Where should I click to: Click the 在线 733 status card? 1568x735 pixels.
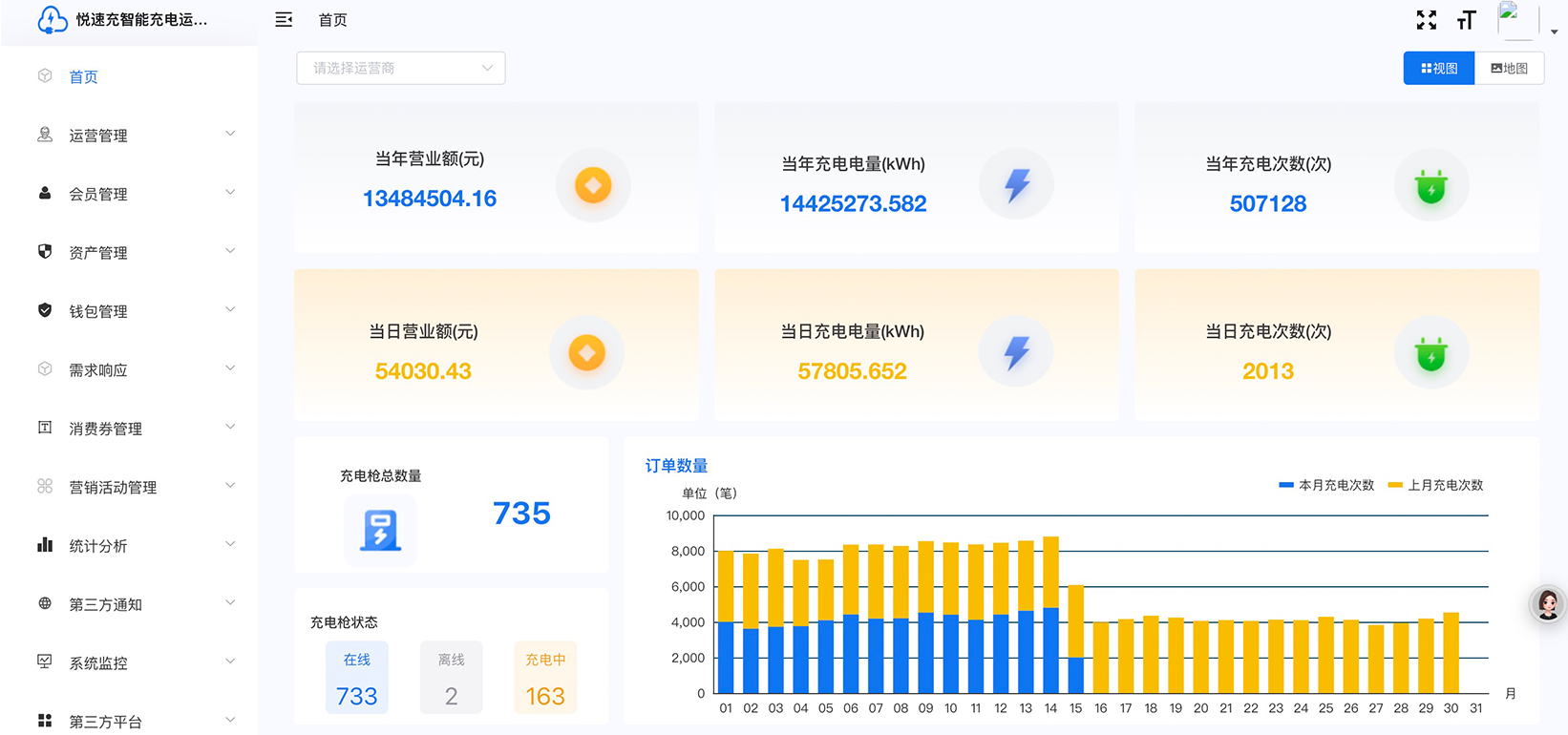pyautogui.click(x=356, y=679)
